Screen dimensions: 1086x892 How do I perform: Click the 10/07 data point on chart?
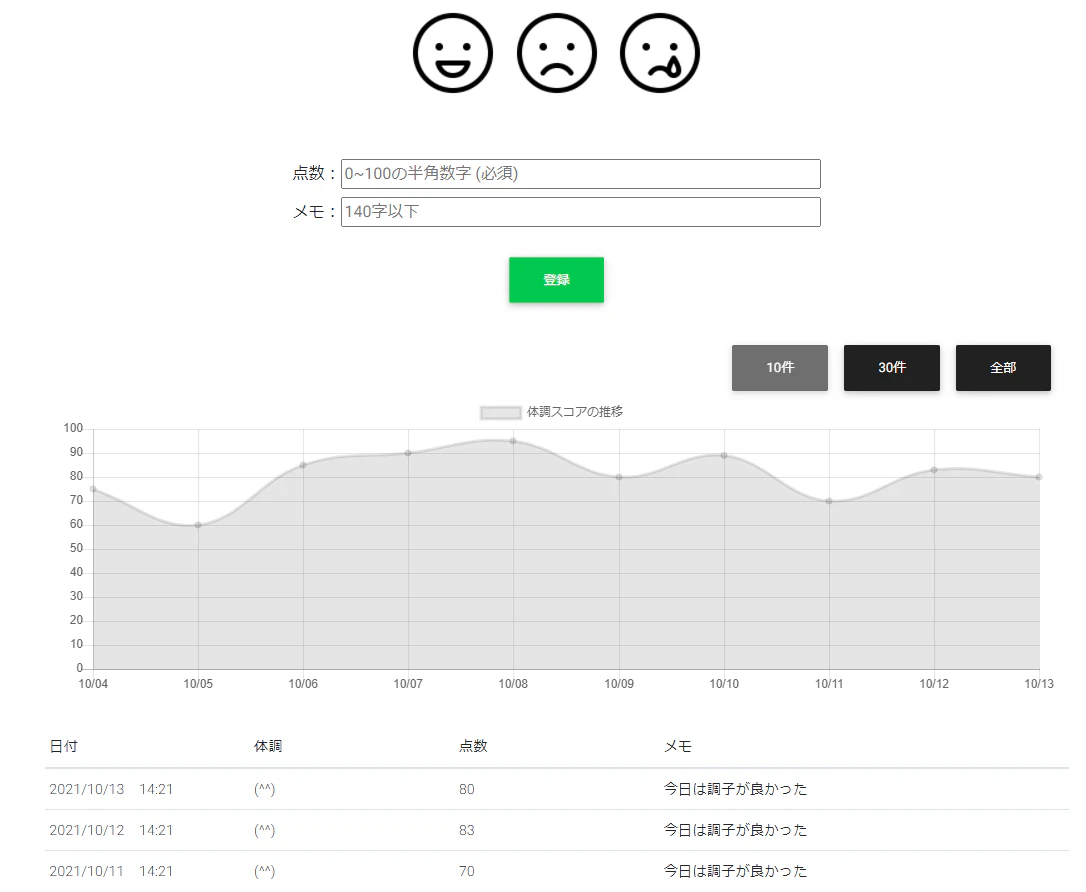[408, 453]
